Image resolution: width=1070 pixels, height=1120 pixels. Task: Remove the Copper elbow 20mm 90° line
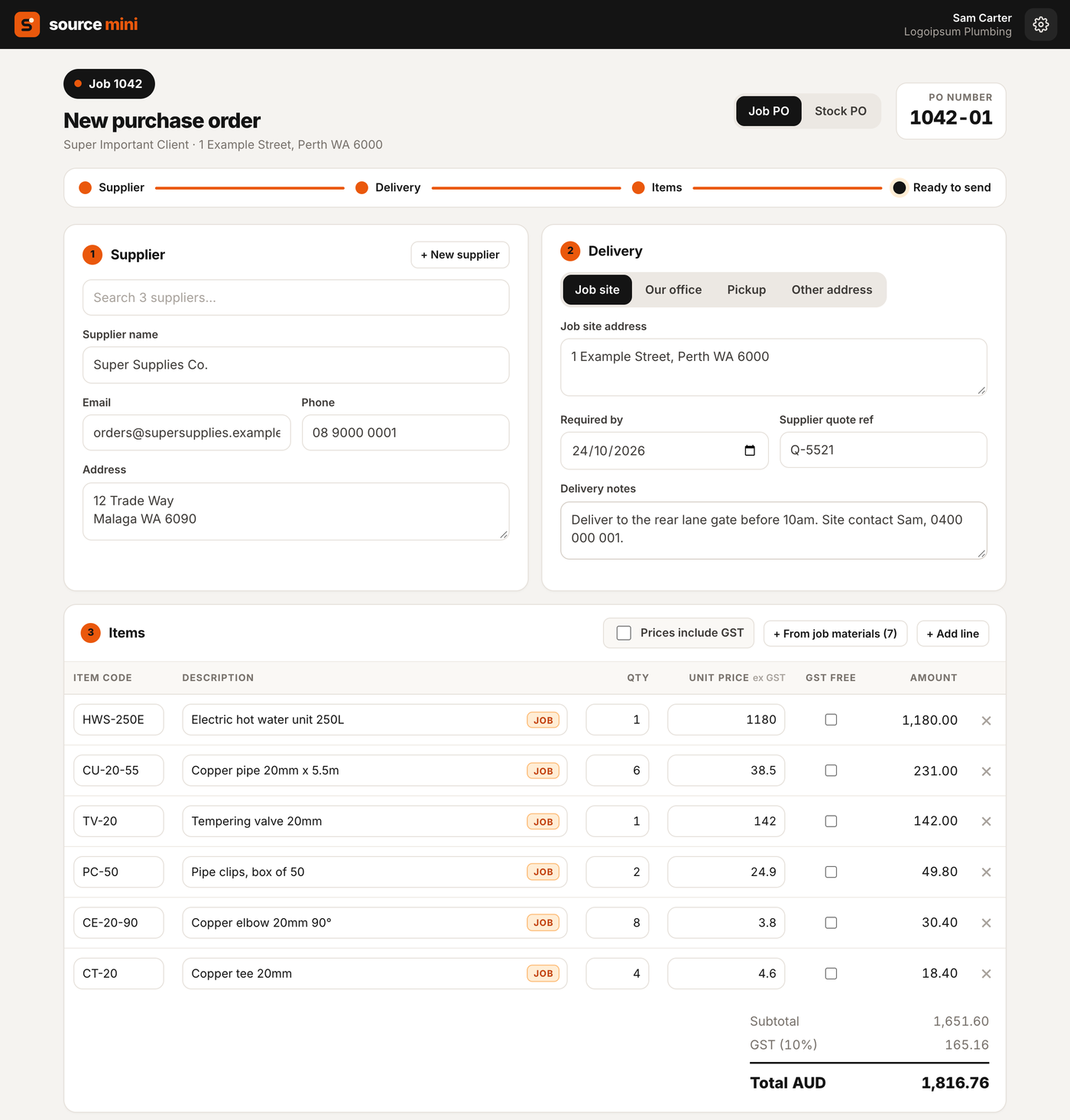986,923
